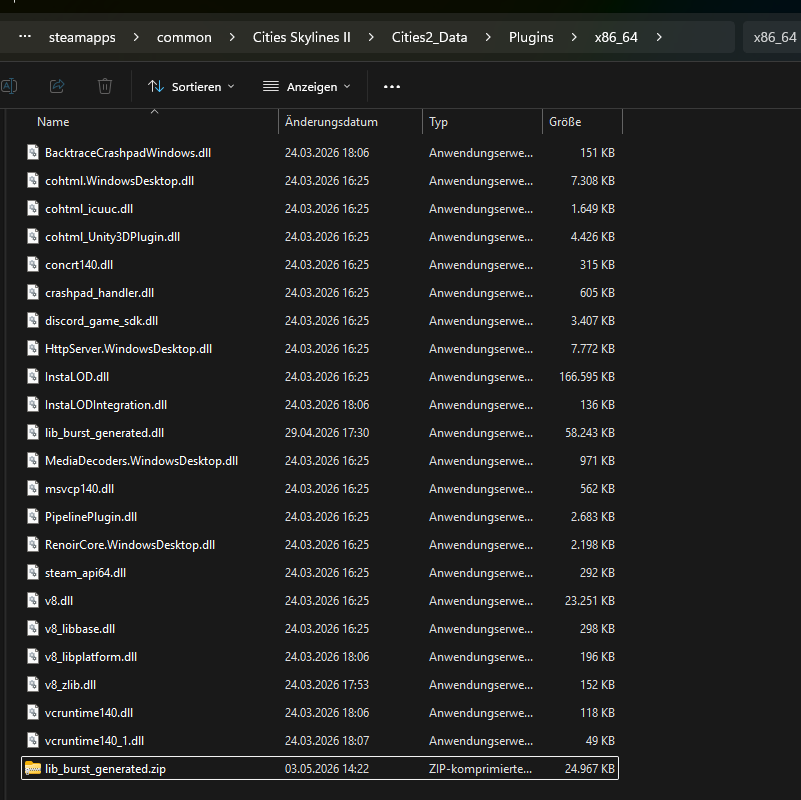Click the BacktraceCrashpadWindows.dll file icon

pos(33,152)
